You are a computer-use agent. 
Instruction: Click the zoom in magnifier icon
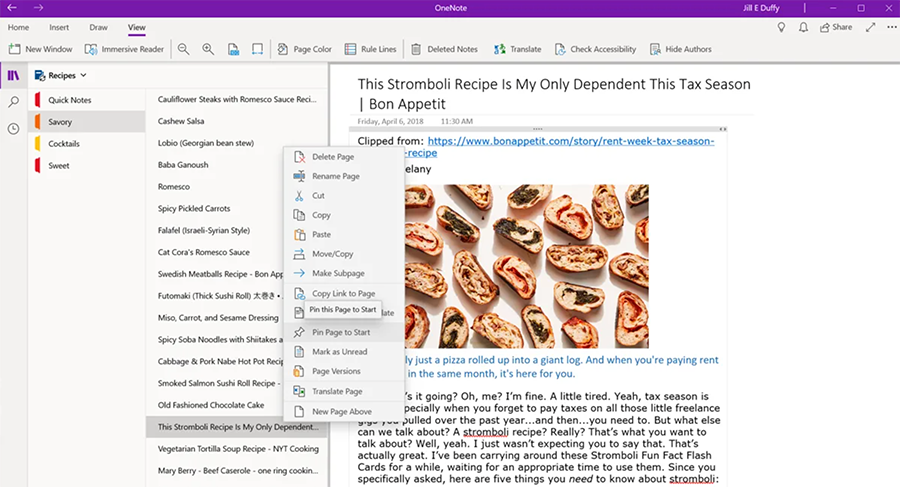click(208, 49)
